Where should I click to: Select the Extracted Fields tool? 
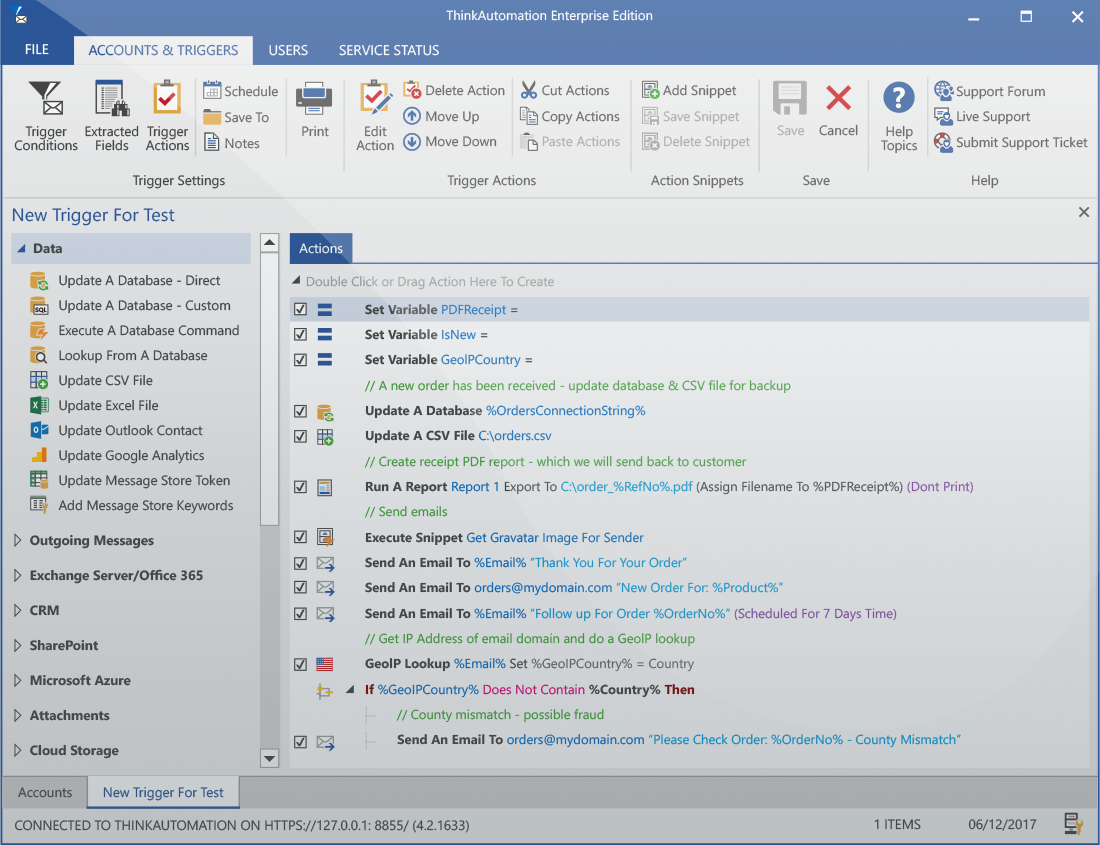[110, 115]
